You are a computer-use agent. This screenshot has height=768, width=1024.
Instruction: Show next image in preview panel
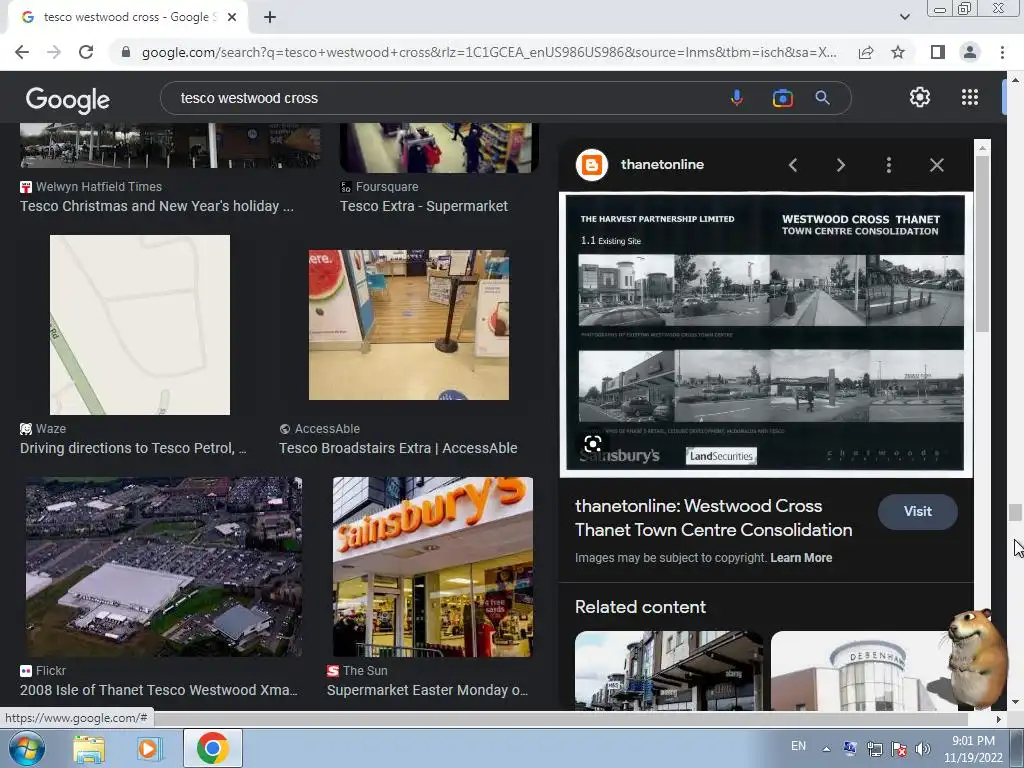pos(840,165)
